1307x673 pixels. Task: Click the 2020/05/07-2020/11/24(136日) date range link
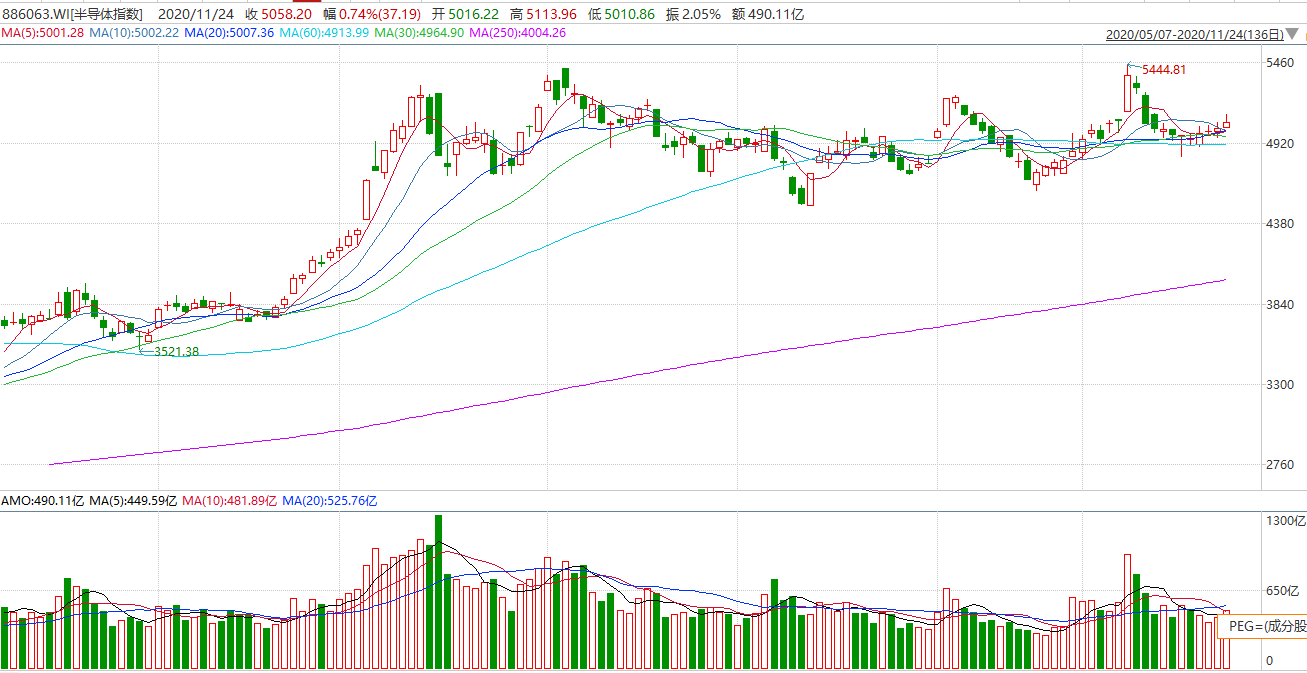[x=1195, y=34]
